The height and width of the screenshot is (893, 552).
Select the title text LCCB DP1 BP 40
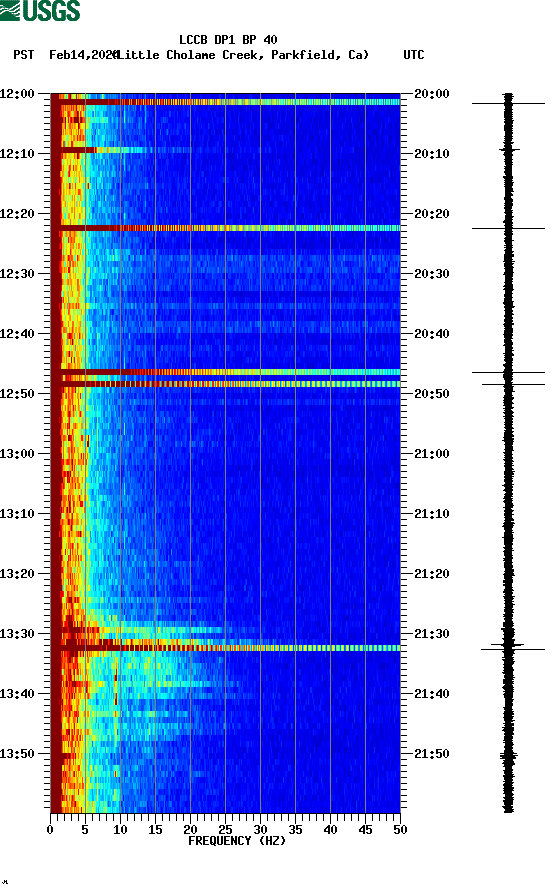(x=228, y=40)
